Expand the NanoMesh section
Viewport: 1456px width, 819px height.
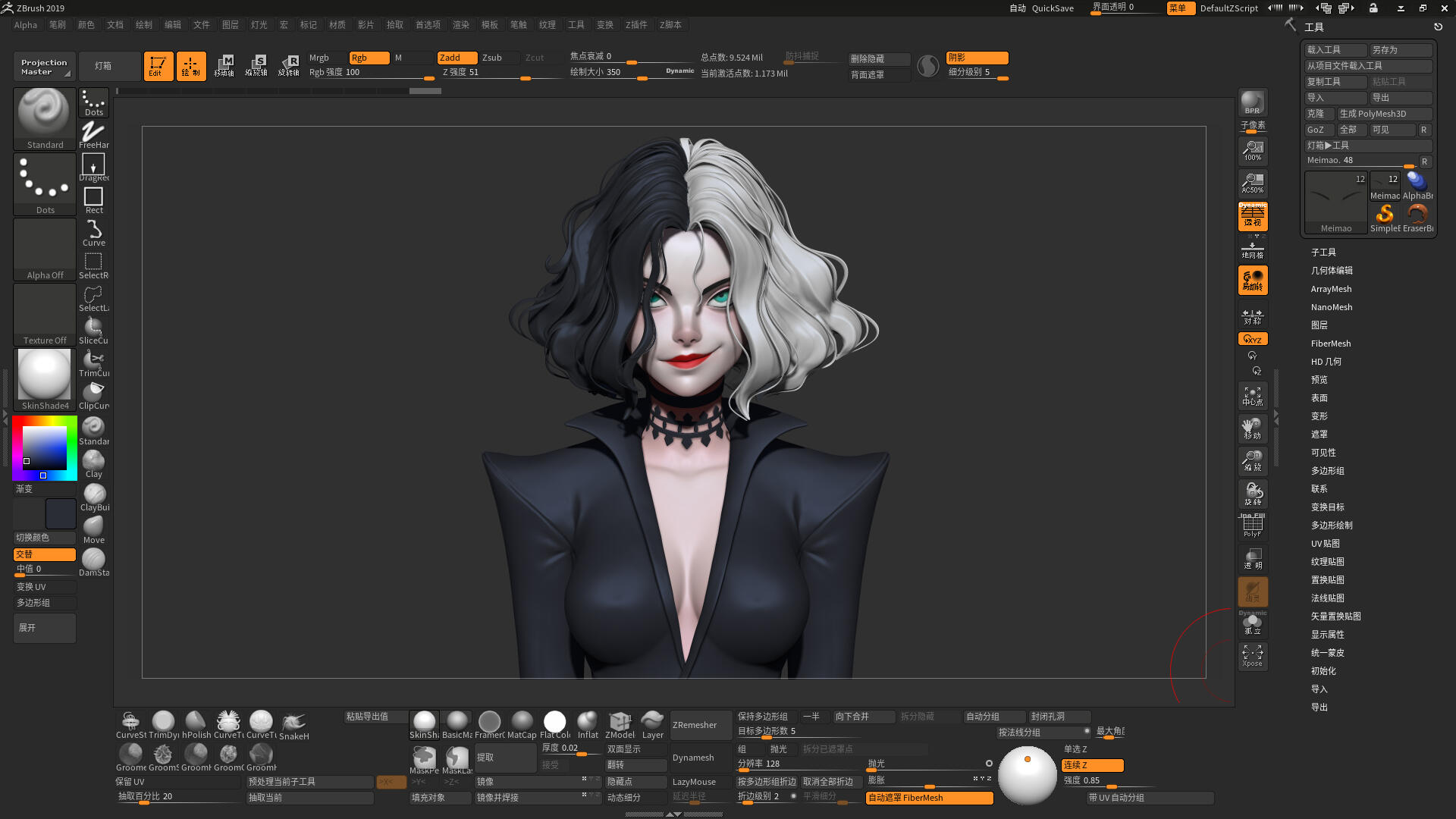pyautogui.click(x=1331, y=307)
